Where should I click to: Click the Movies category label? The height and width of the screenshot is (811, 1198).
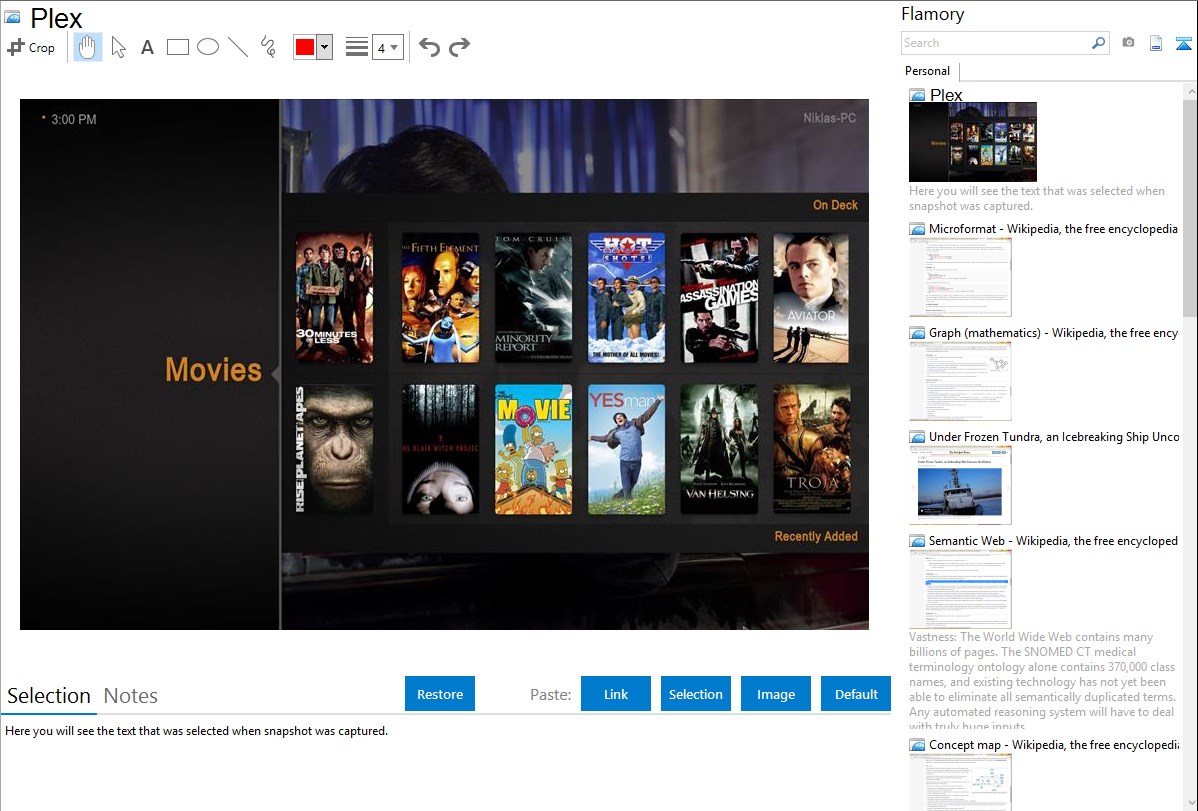[213, 370]
